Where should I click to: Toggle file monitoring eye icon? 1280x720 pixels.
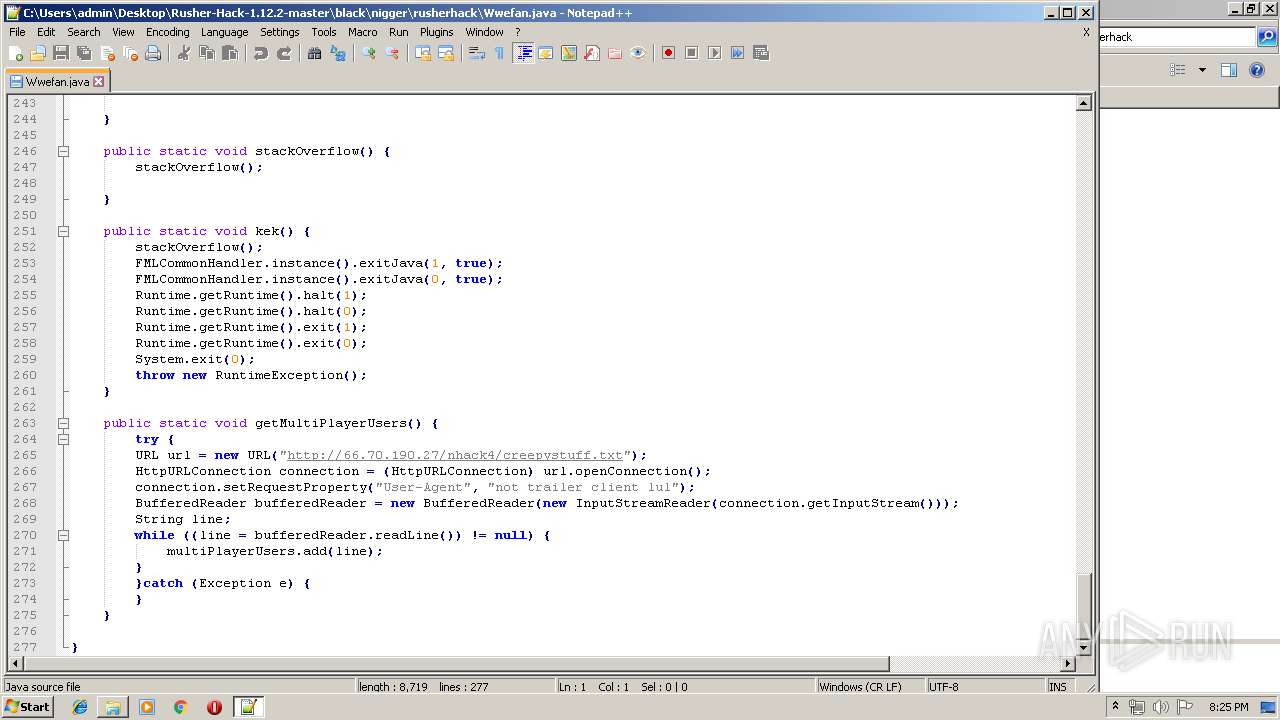(x=638, y=53)
